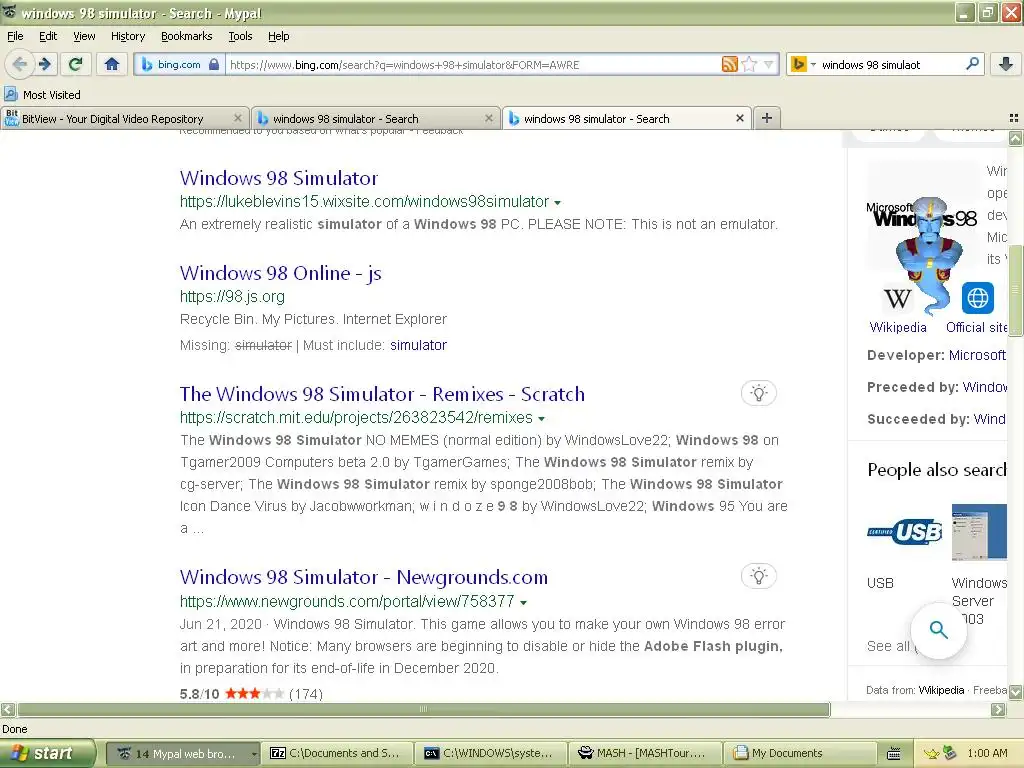This screenshot has width=1024, height=768.
Task: Open My Documents from the taskbar
Action: pyautogui.click(x=800, y=753)
